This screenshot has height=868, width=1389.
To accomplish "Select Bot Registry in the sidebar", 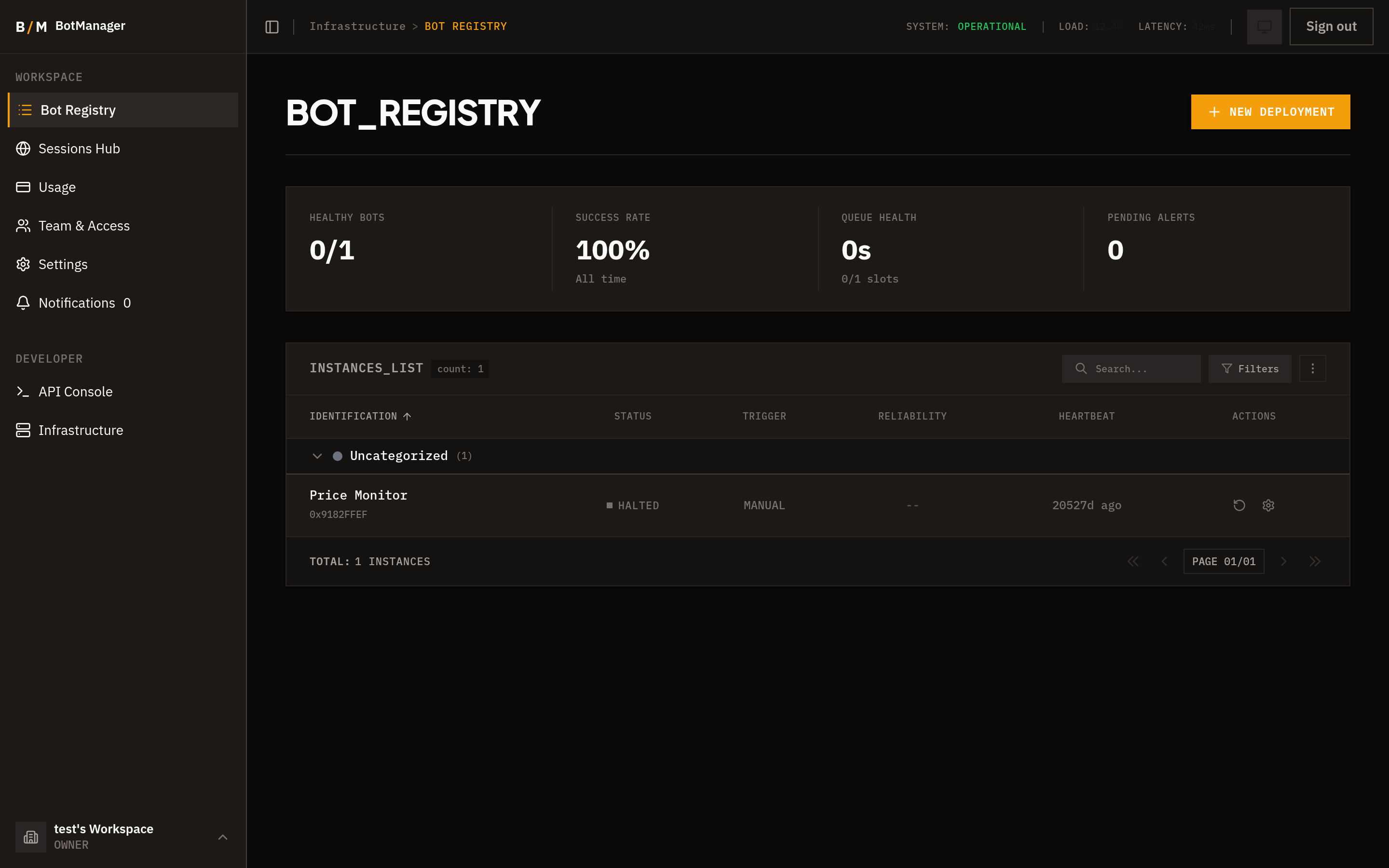I will (x=78, y=109).
